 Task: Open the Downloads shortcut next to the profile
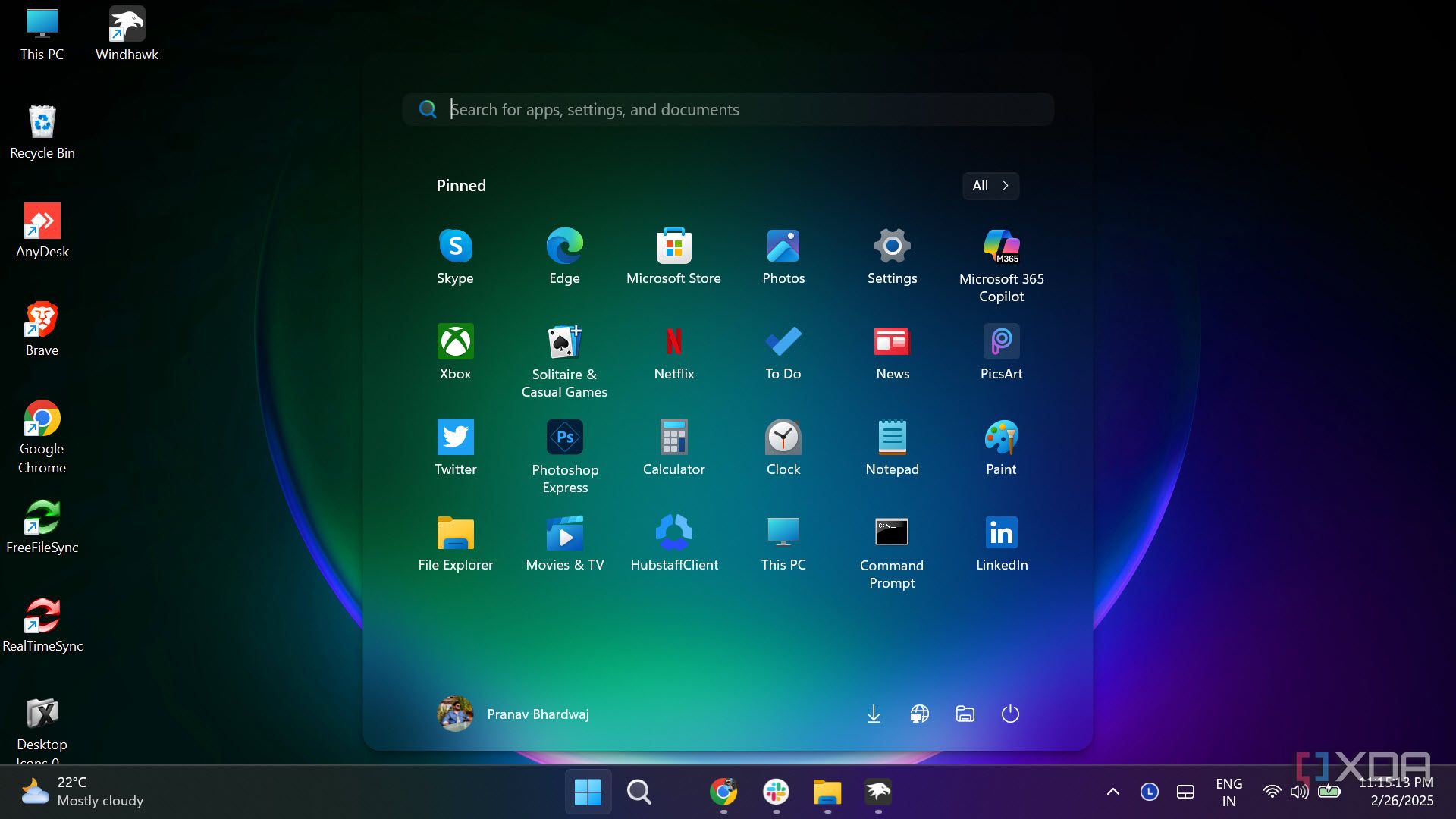(x=874, y=714)
